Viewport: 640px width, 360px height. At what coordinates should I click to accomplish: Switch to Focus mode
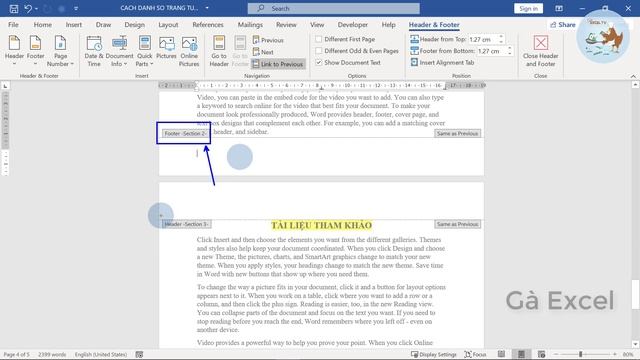pyautogui.click(x=476, y=354)
